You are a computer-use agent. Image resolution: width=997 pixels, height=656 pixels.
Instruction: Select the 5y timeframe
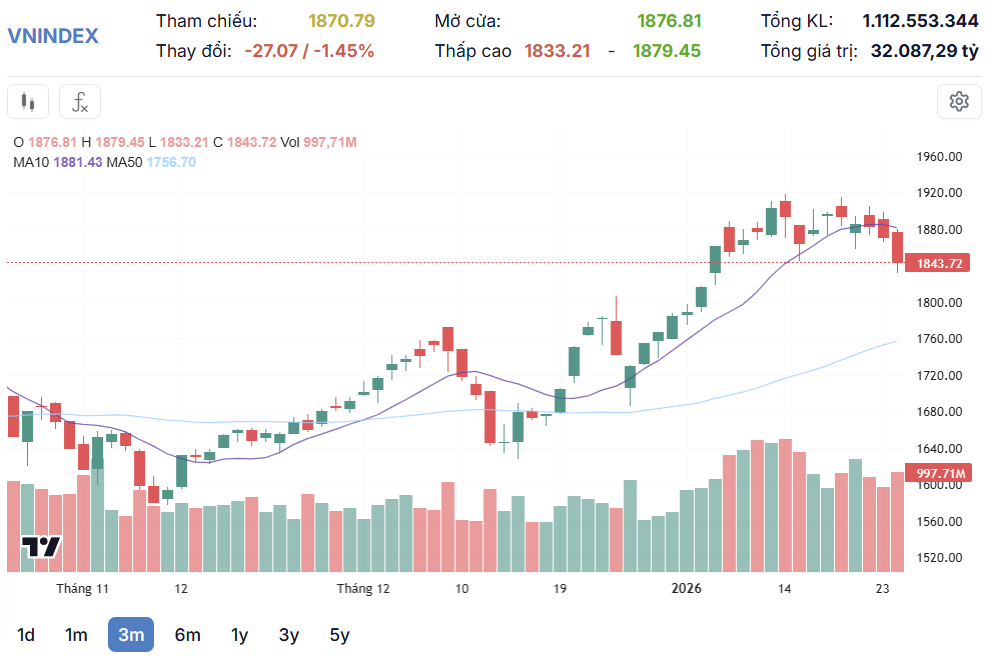click(340, 634)
